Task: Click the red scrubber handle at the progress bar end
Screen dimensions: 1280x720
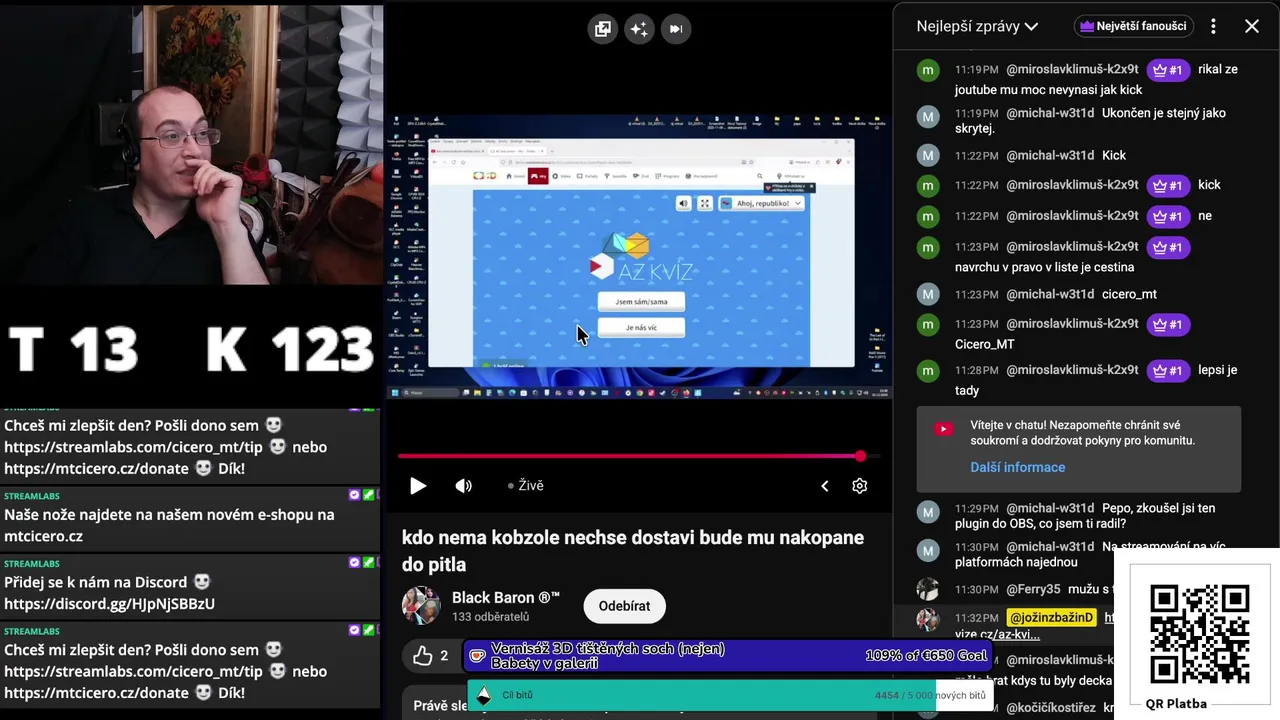Action: pos(860,456)
